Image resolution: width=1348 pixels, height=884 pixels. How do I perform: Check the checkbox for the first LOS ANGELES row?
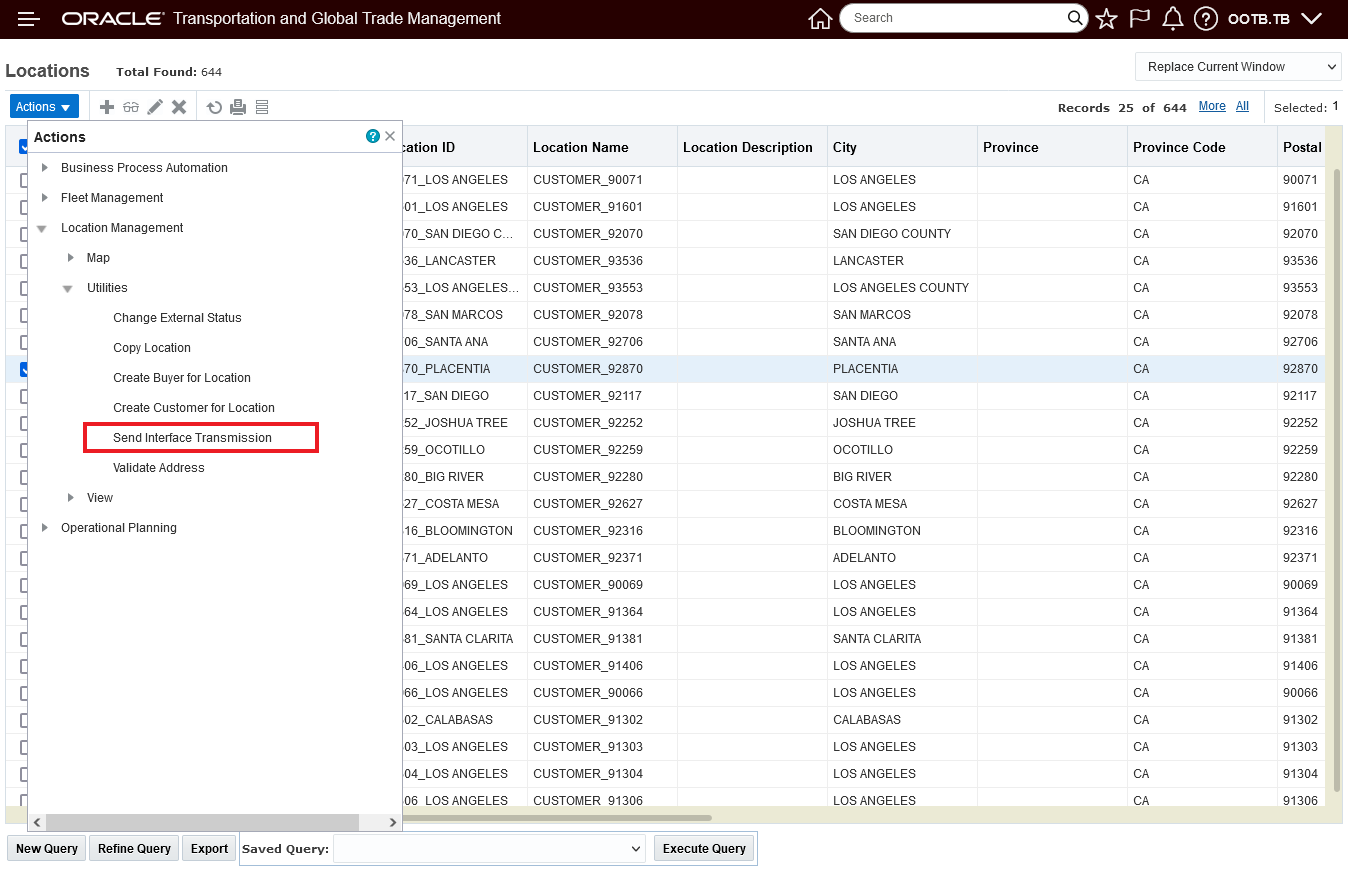(x=23, y=180)
